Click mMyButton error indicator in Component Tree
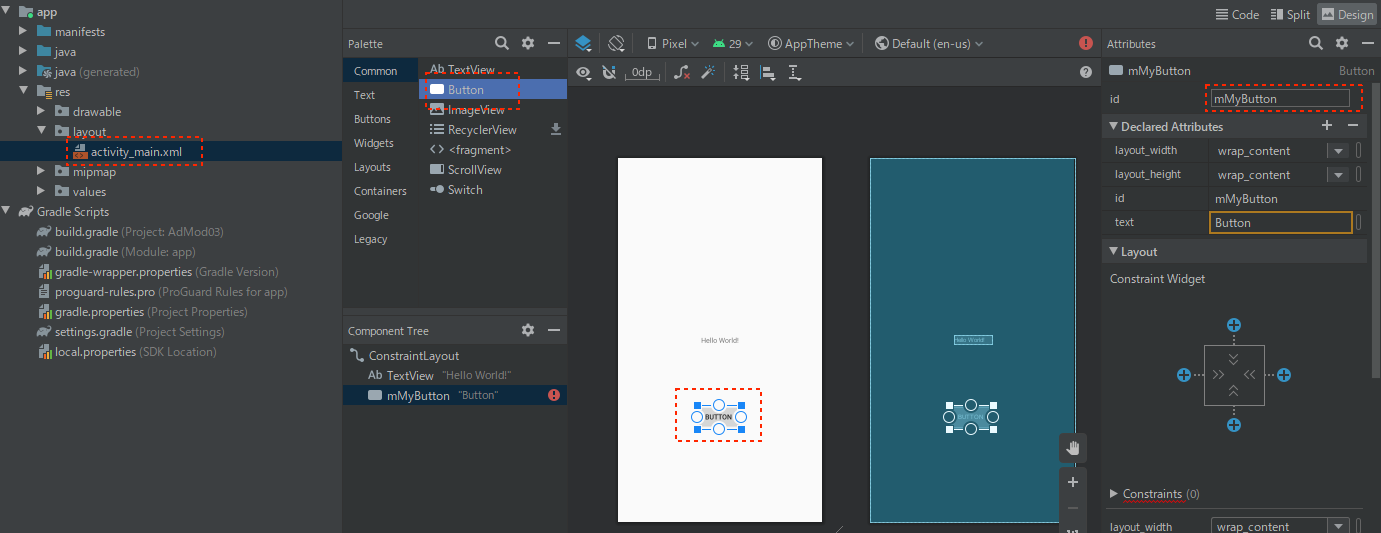1381x533 pixels. point(554,395)
